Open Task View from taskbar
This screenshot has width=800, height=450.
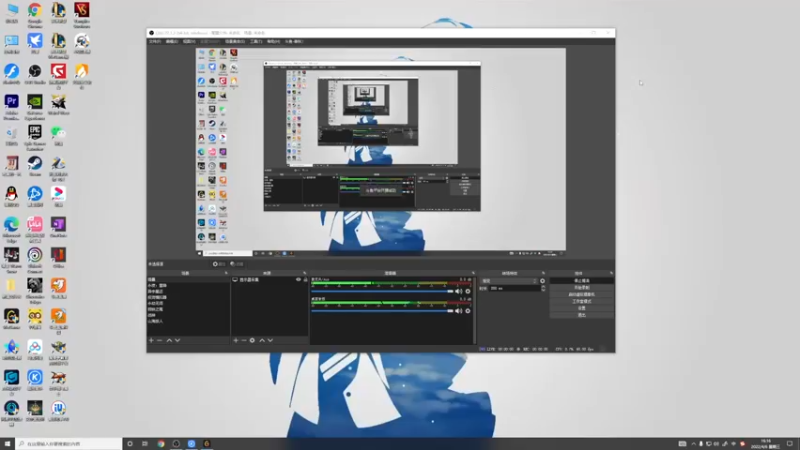pyautogui.click(x=145, y=444)
